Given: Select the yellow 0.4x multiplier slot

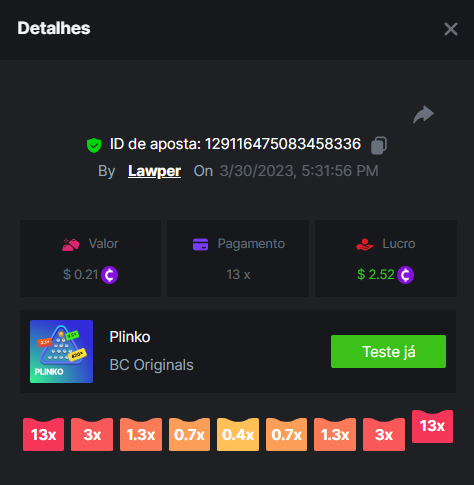Looking at the screenshot, I should pyautogui.click(x=238, y=434).
